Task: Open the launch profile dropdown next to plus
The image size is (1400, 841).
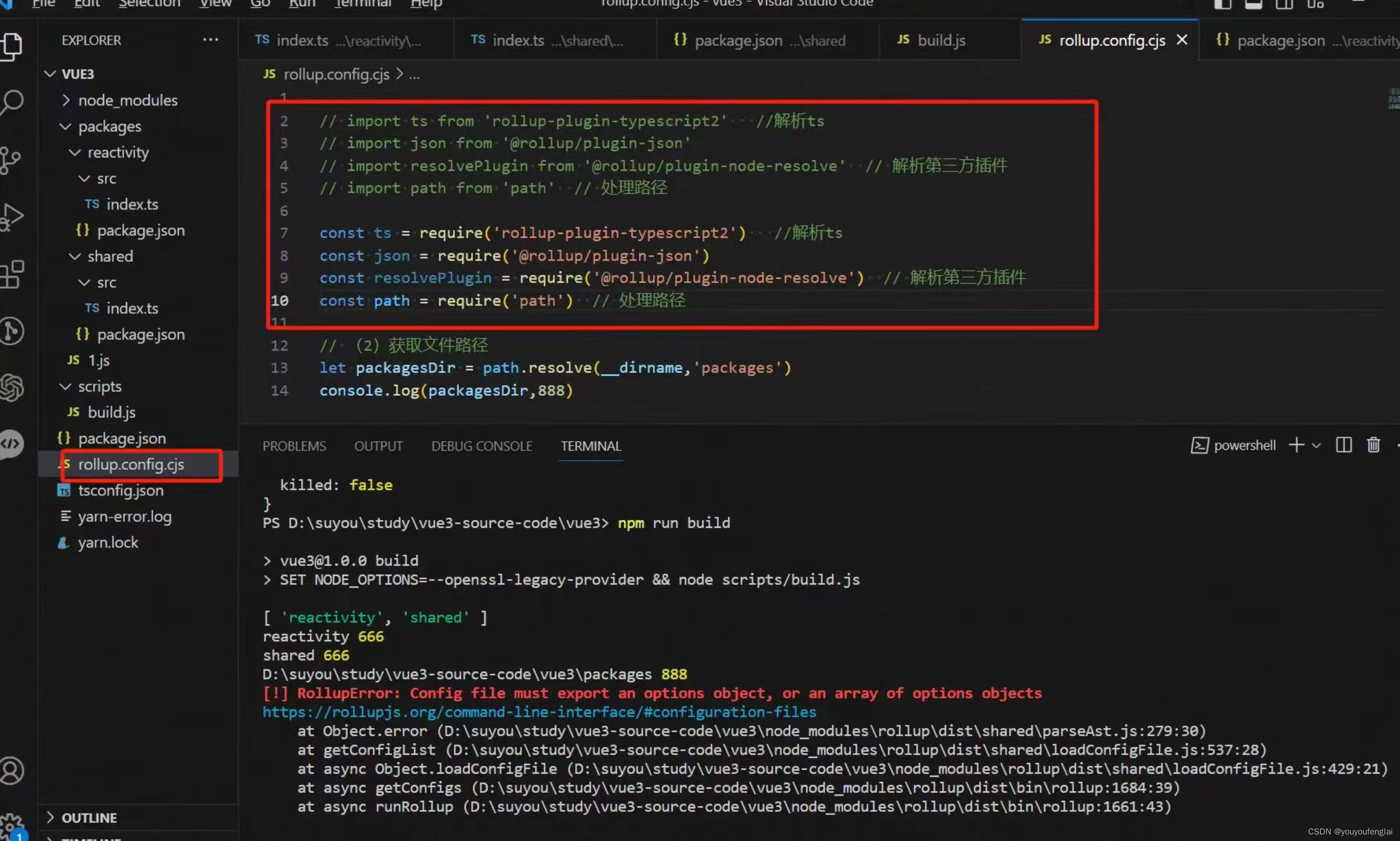Action: coord(1317,445)
